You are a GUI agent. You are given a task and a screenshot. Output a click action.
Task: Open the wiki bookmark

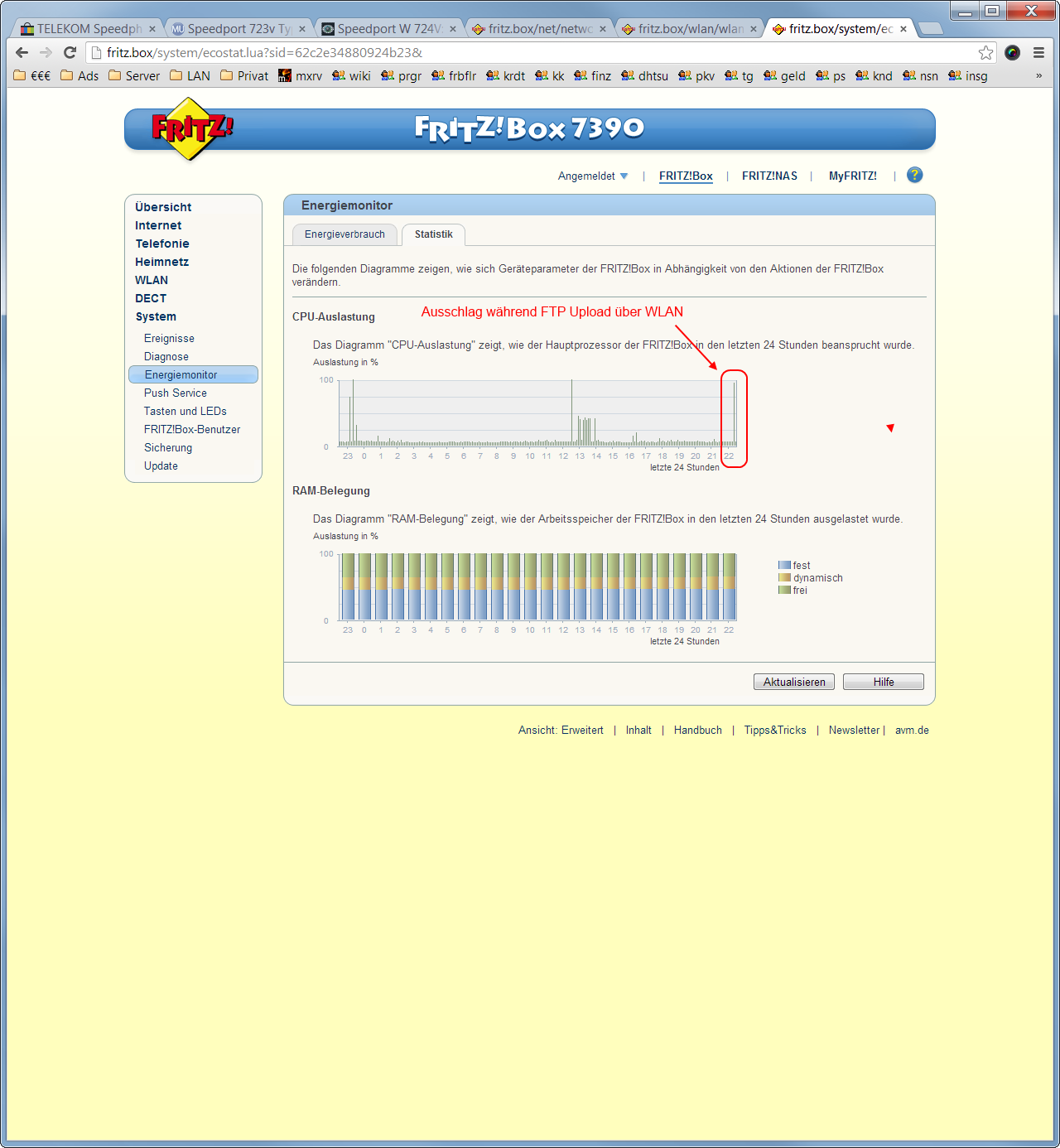(351, 75)
